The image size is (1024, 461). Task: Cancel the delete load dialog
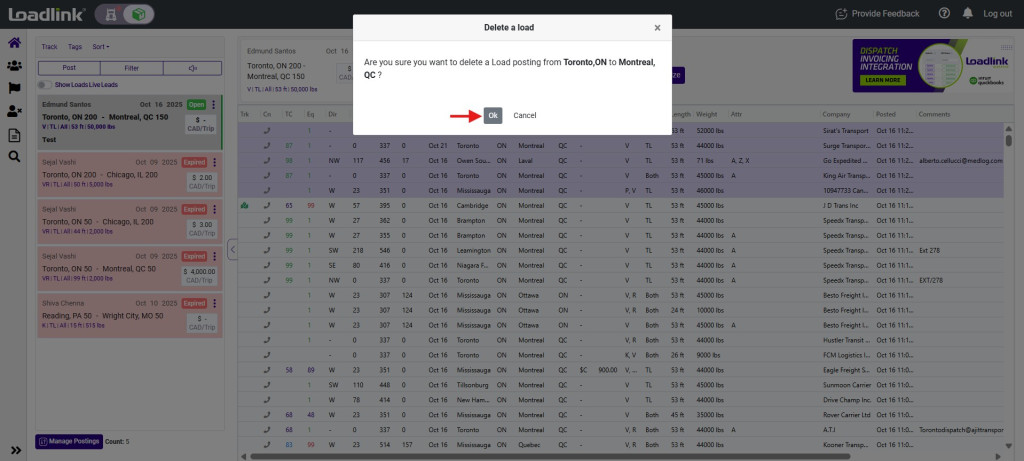coord(525,115)
